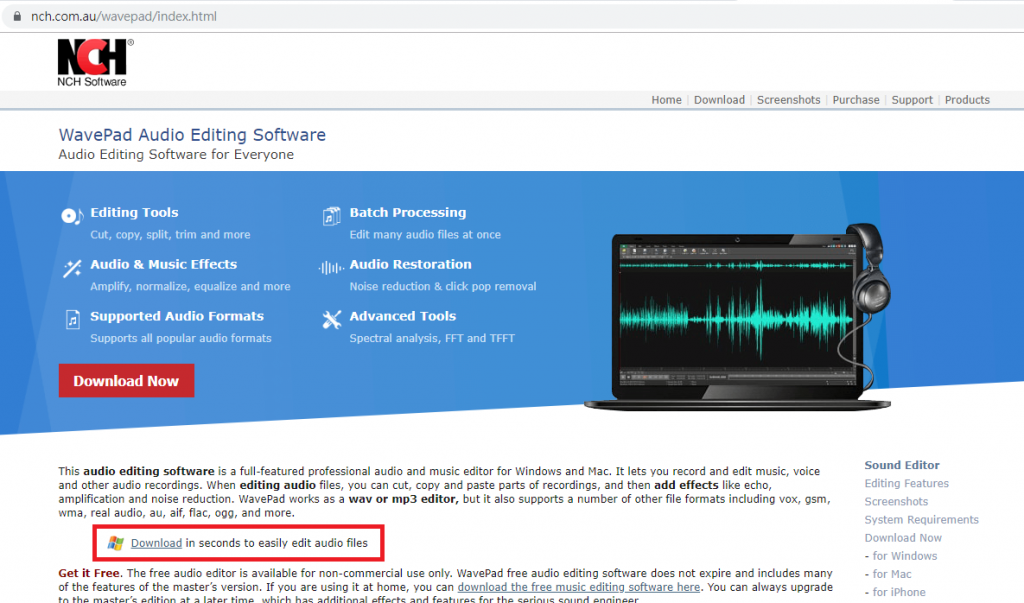Open the Products menu item

pyautogui.click(x=967, y=100)
